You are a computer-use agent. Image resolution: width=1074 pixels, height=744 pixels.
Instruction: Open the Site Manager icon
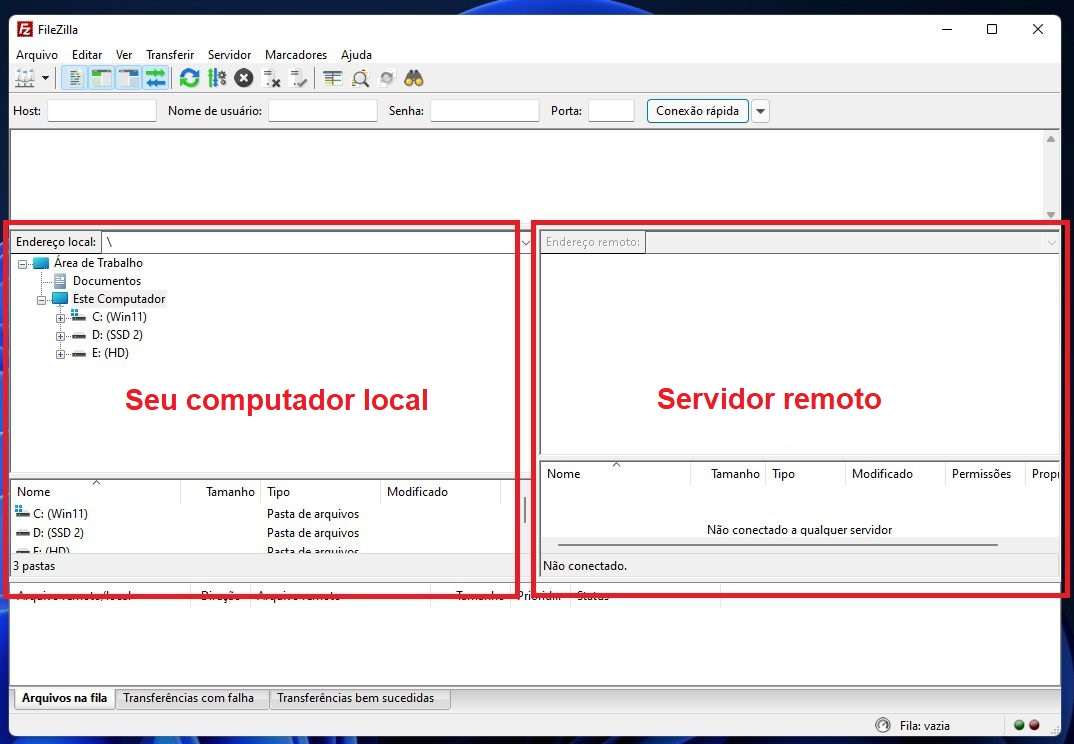tap(25, 78)
